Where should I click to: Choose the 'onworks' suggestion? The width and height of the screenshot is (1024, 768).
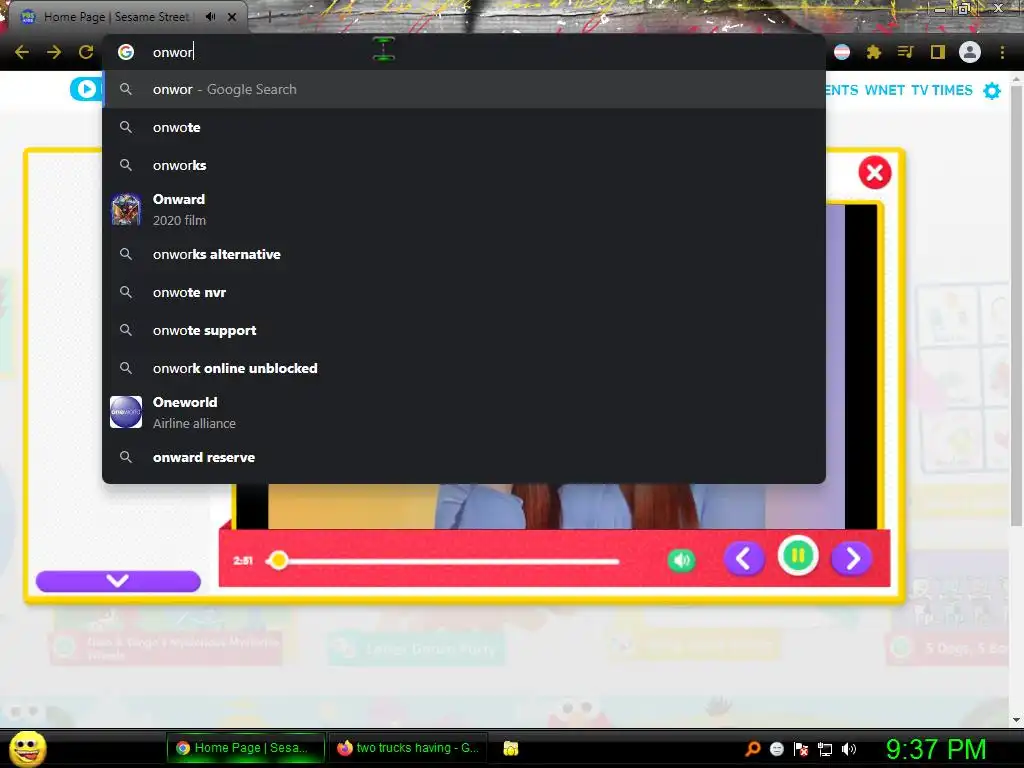[464, 165]
